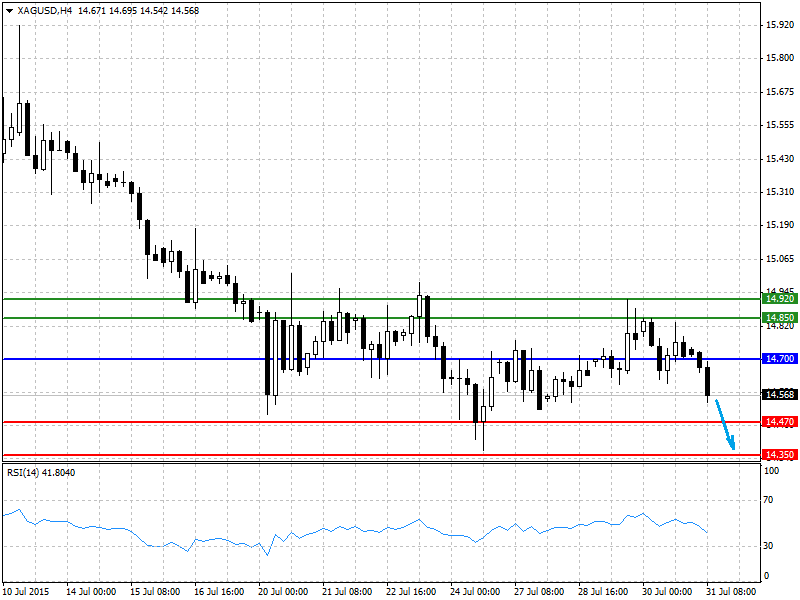Click the red 14.350 support price label
The width and height of the screenshot is (800, 600).
click(x=780, y=455)
